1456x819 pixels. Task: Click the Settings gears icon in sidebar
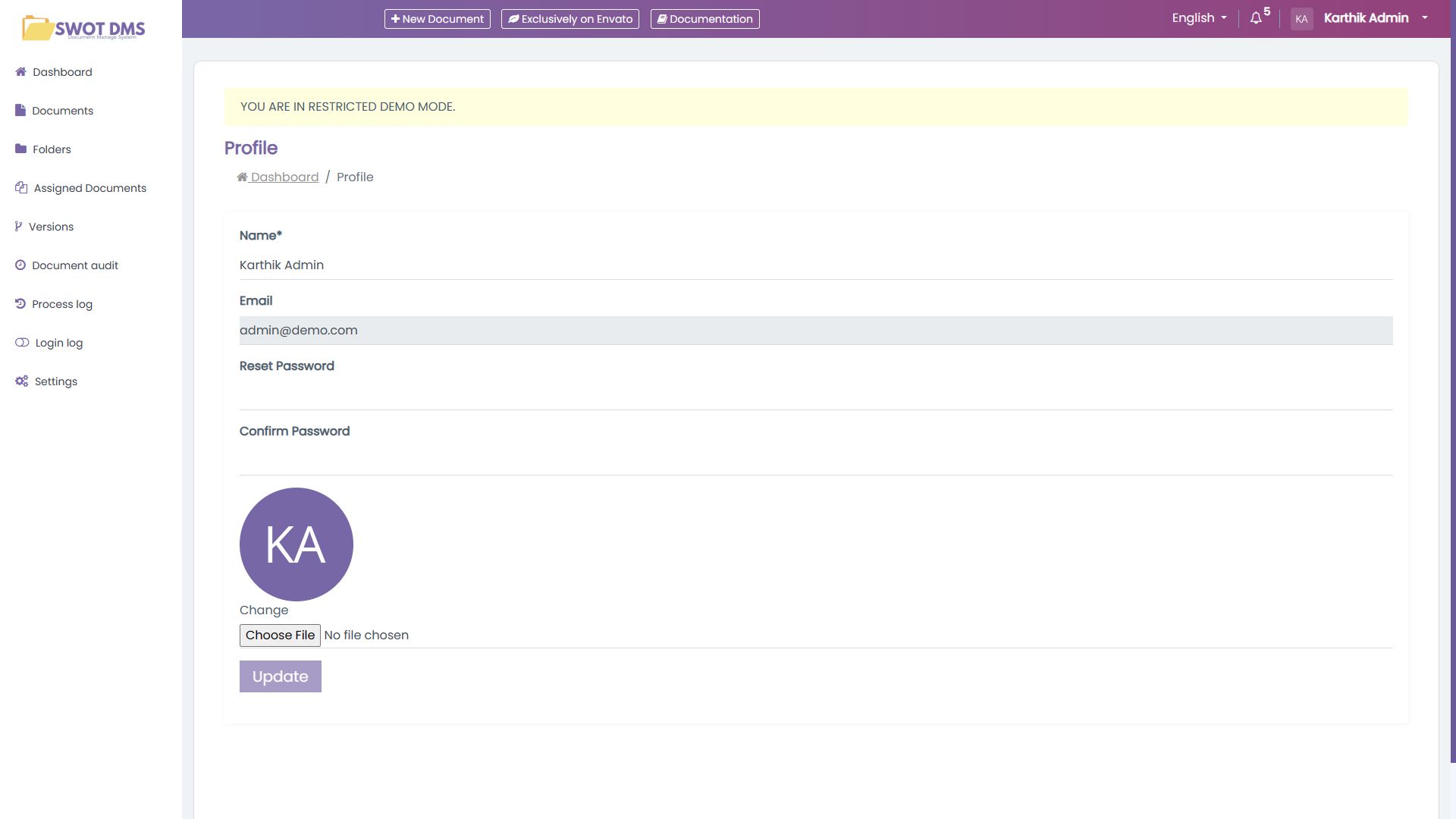pos(21,381)
